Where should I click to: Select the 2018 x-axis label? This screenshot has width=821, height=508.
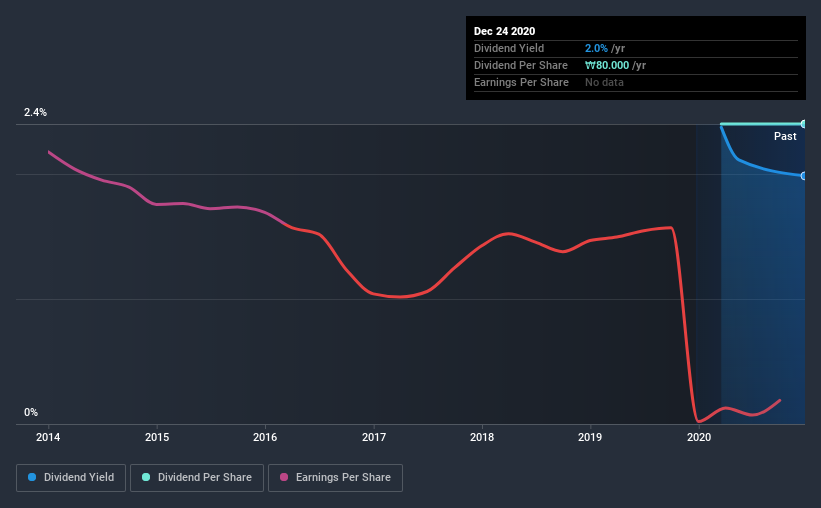482,437
